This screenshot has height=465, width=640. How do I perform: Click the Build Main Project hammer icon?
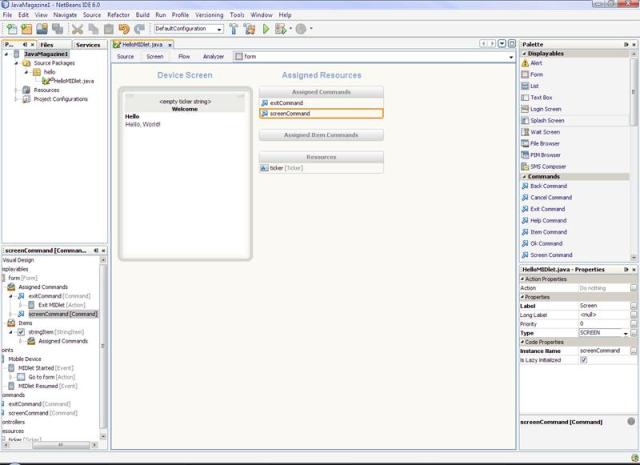tap(234, 29)
